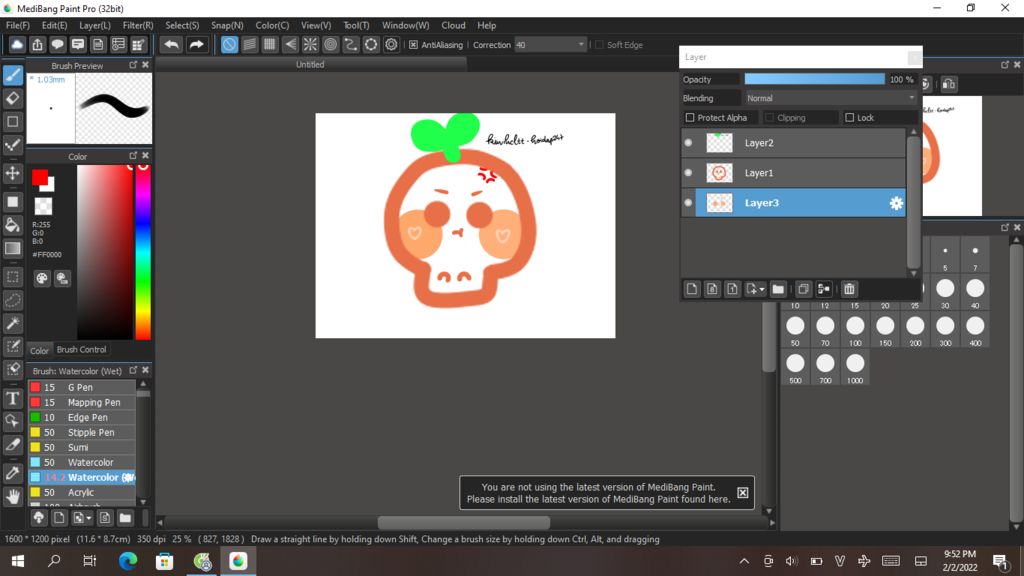Pick brush size 100 preset

855,330
